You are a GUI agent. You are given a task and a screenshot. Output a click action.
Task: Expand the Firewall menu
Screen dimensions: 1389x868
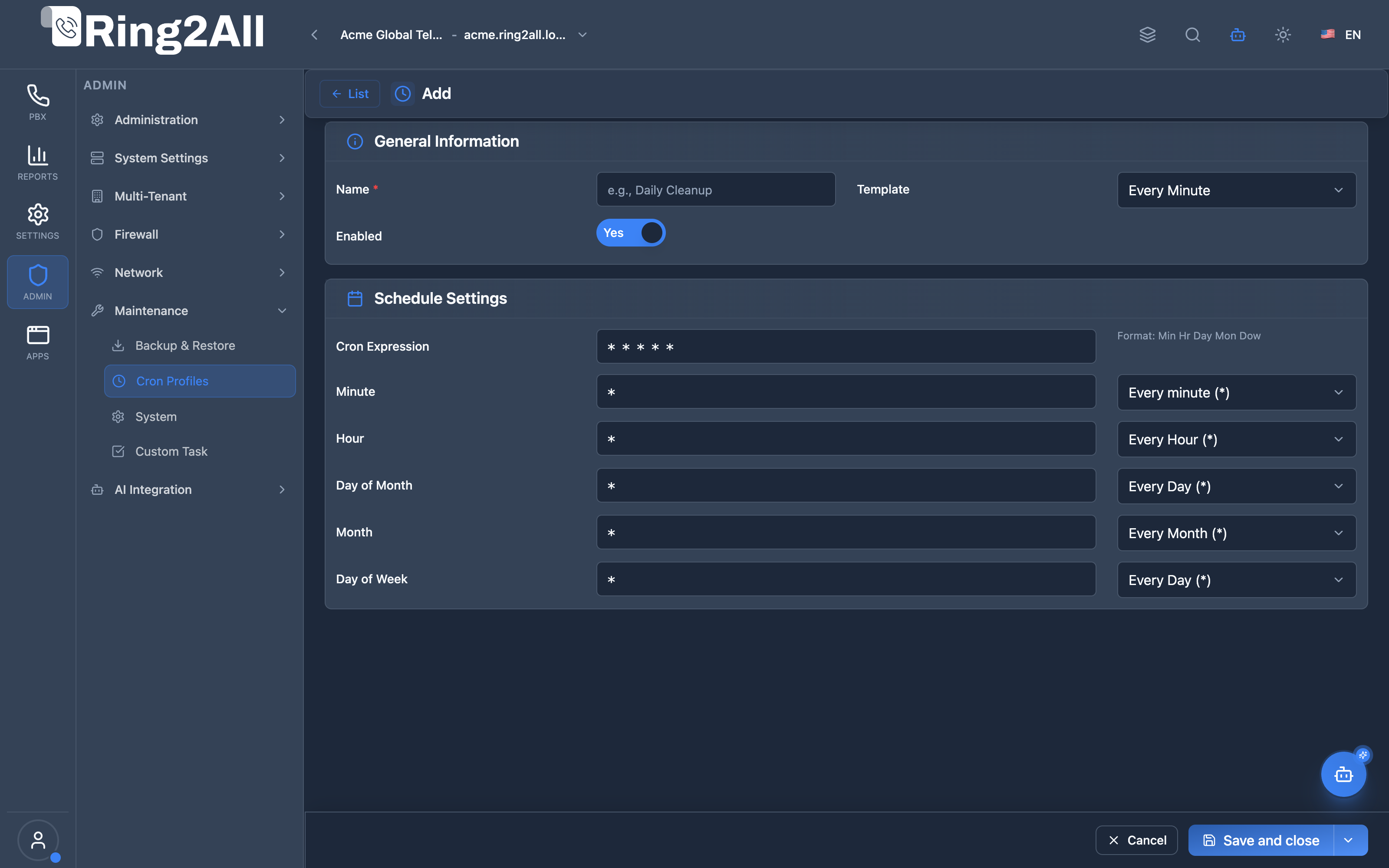pos(189,234)
